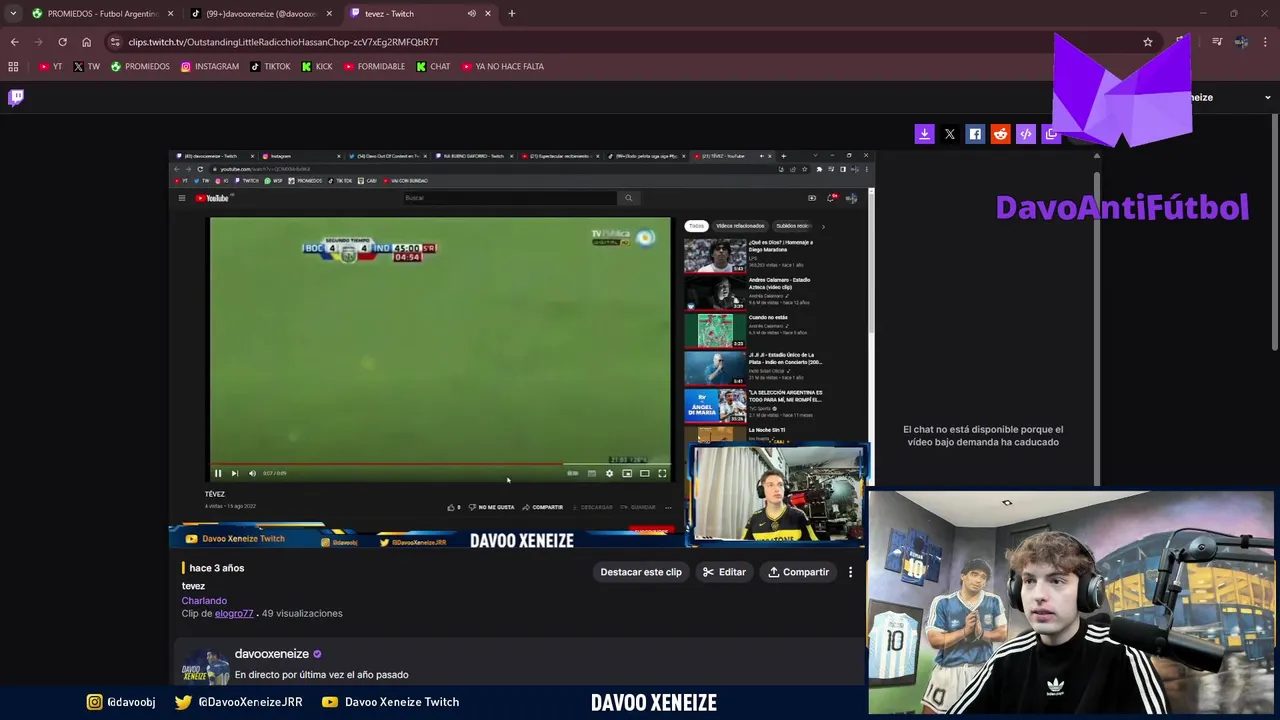Close the PROMIEDOS tab
Viewport: 1280px width, 720px height.
170,14
